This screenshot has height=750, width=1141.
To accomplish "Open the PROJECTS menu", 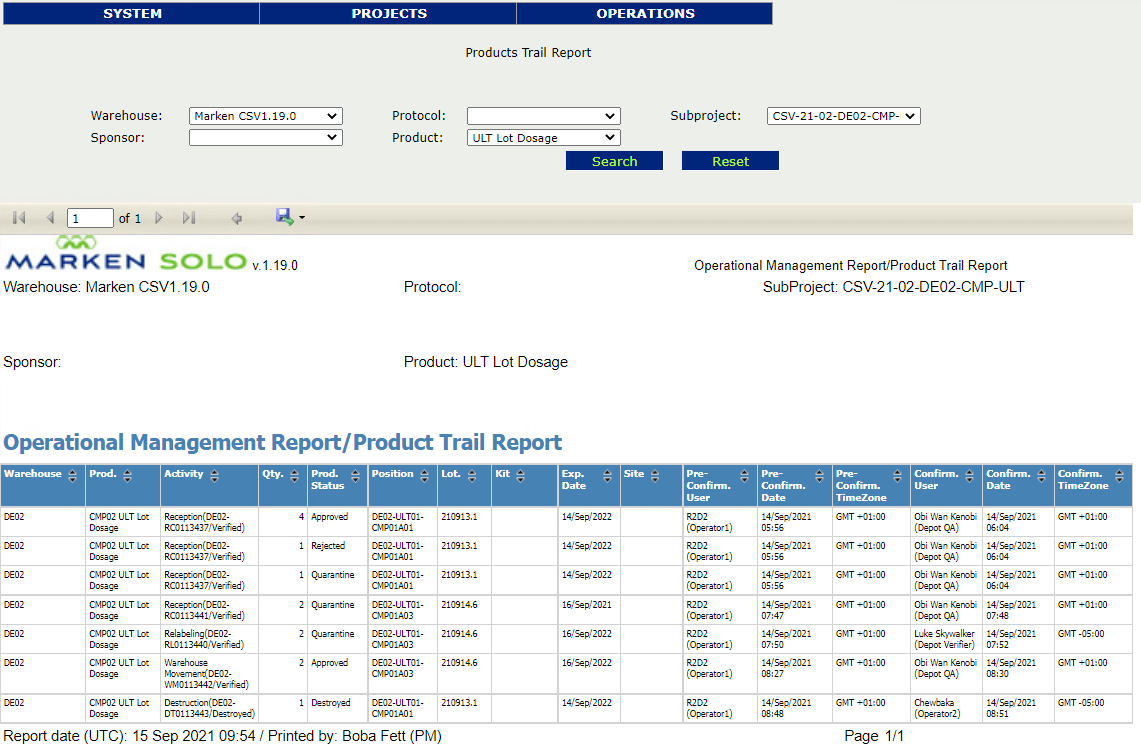I will [389, 13].
